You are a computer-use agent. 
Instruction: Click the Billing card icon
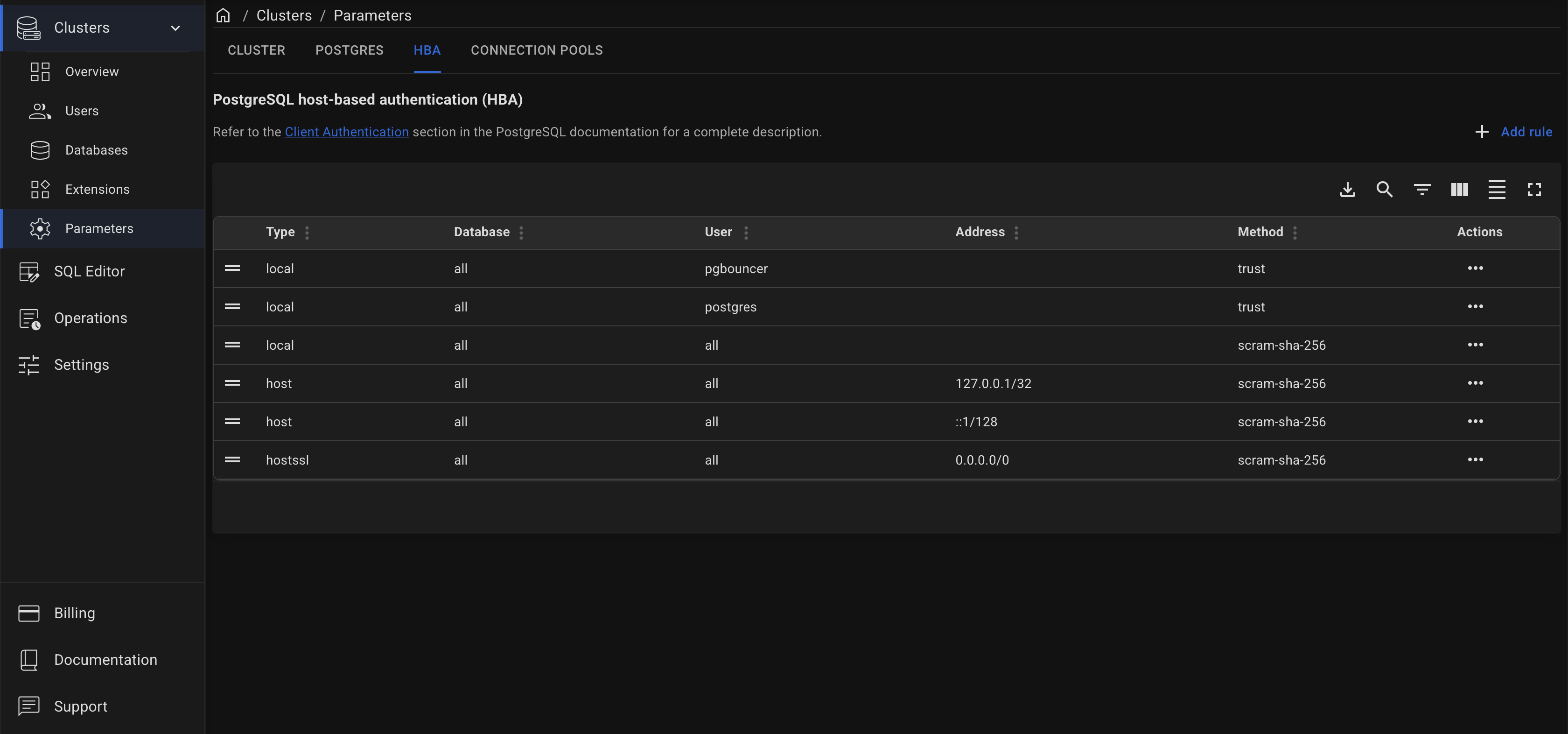pos(28,614)
